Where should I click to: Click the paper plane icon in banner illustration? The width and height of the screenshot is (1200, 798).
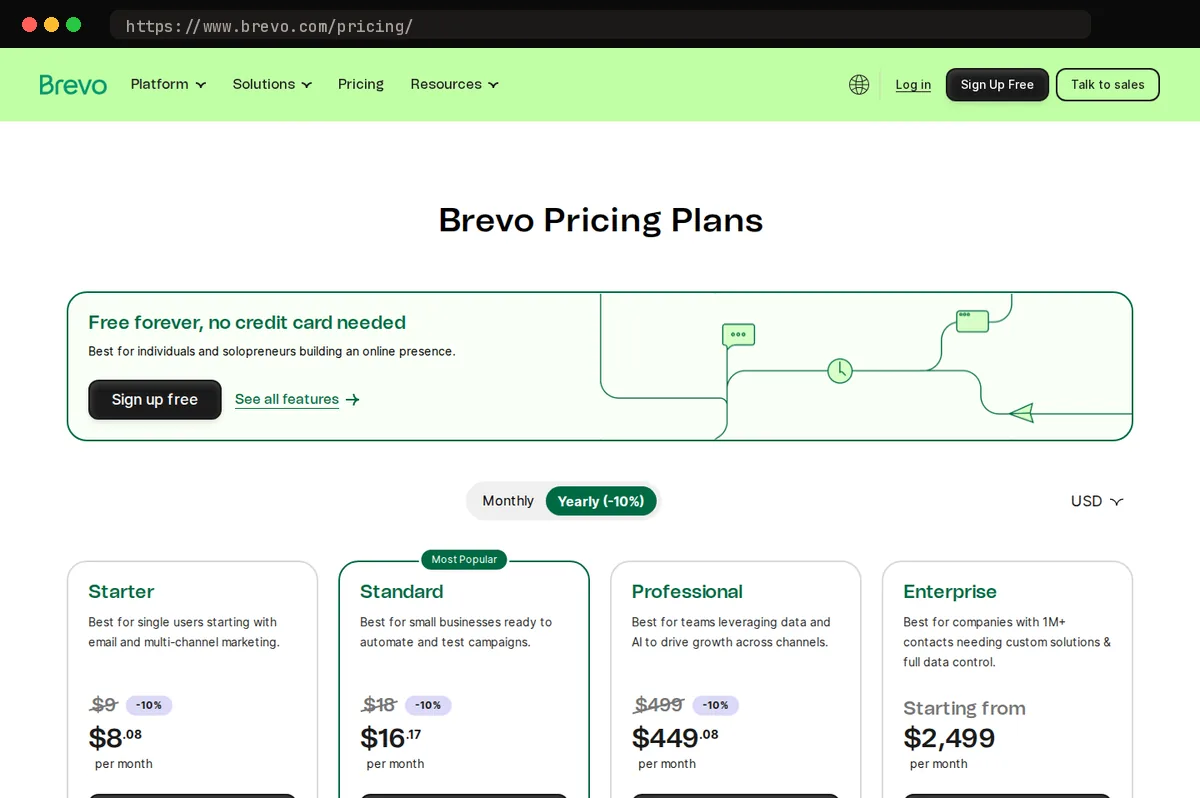pyautogui.click(x=1021, y=412)
